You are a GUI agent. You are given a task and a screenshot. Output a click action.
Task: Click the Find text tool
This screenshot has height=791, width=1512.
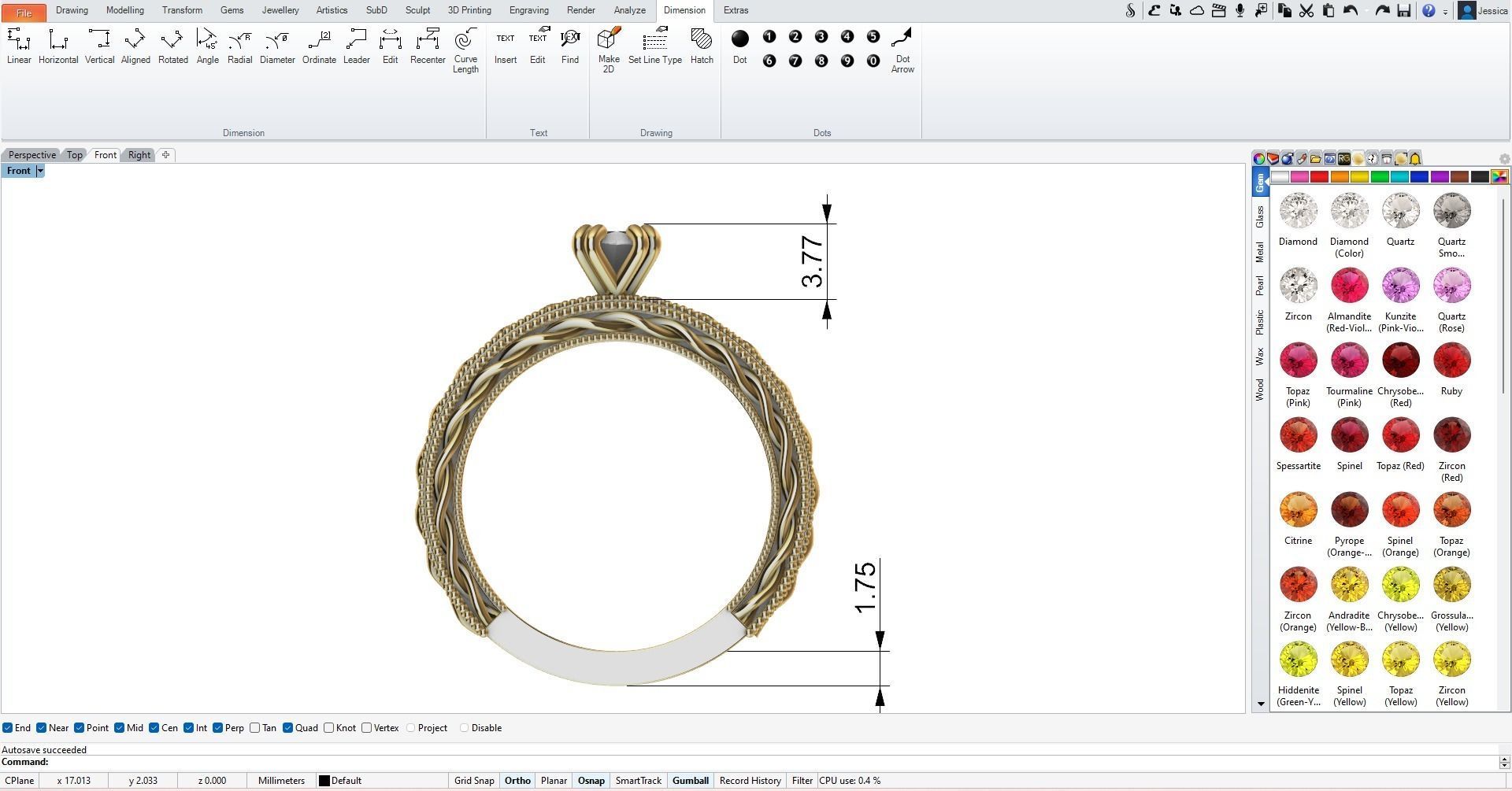570,46
